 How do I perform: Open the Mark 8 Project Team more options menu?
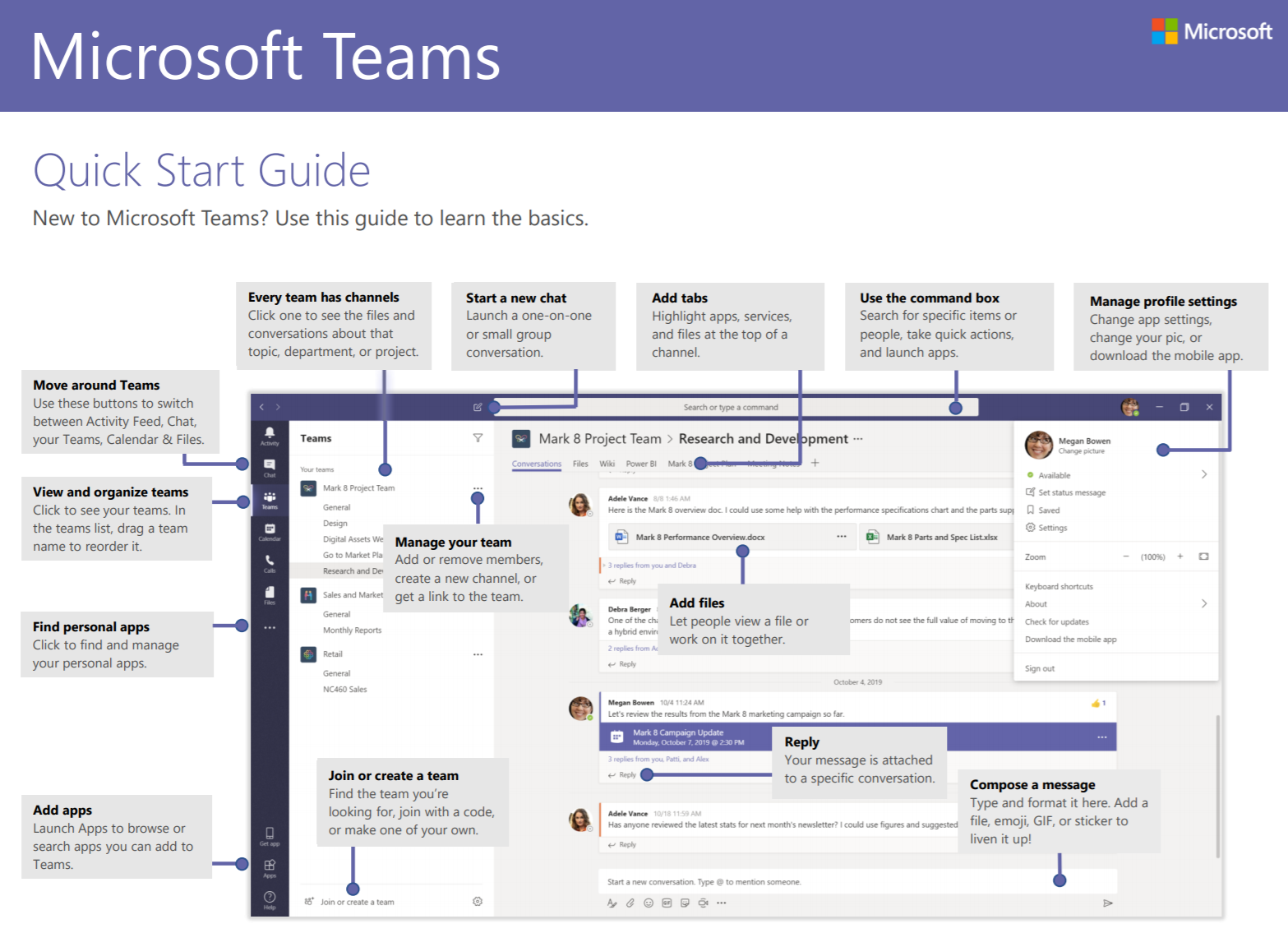[479, 487]
